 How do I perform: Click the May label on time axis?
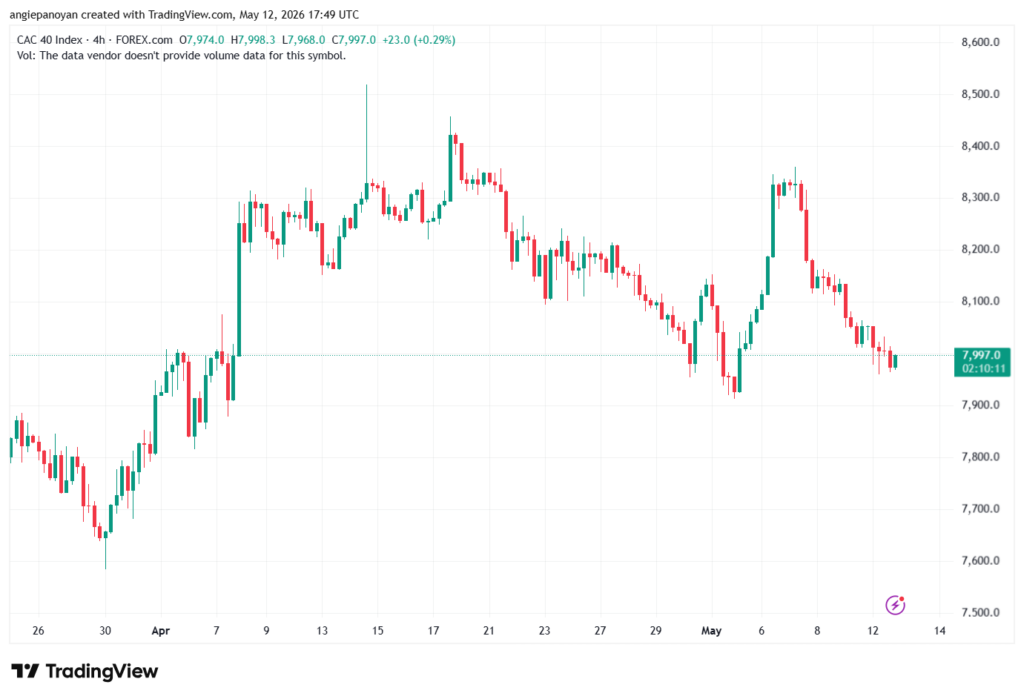[x=711, y=631]
